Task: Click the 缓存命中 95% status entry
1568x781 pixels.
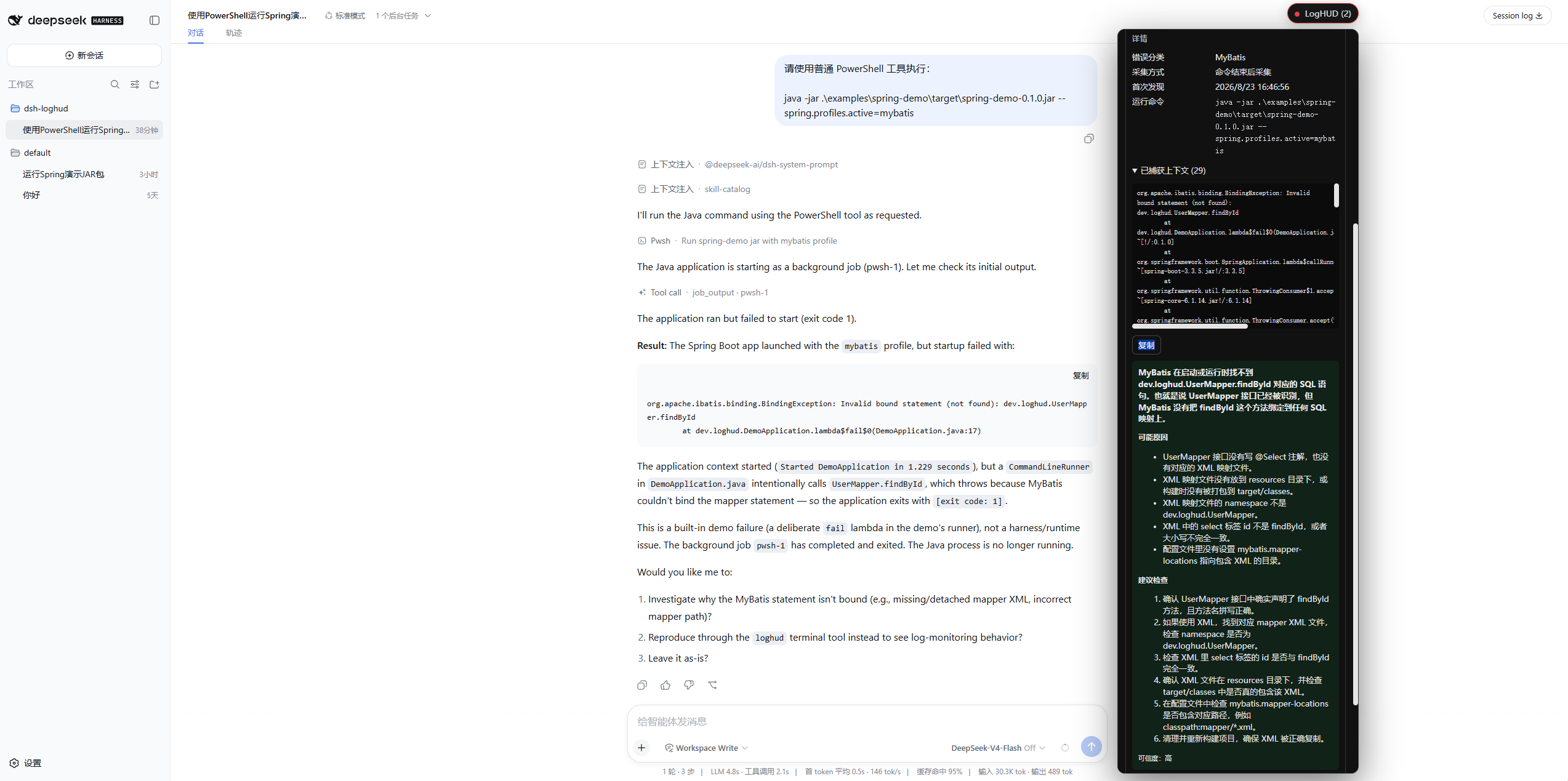Action: (939, 771)
